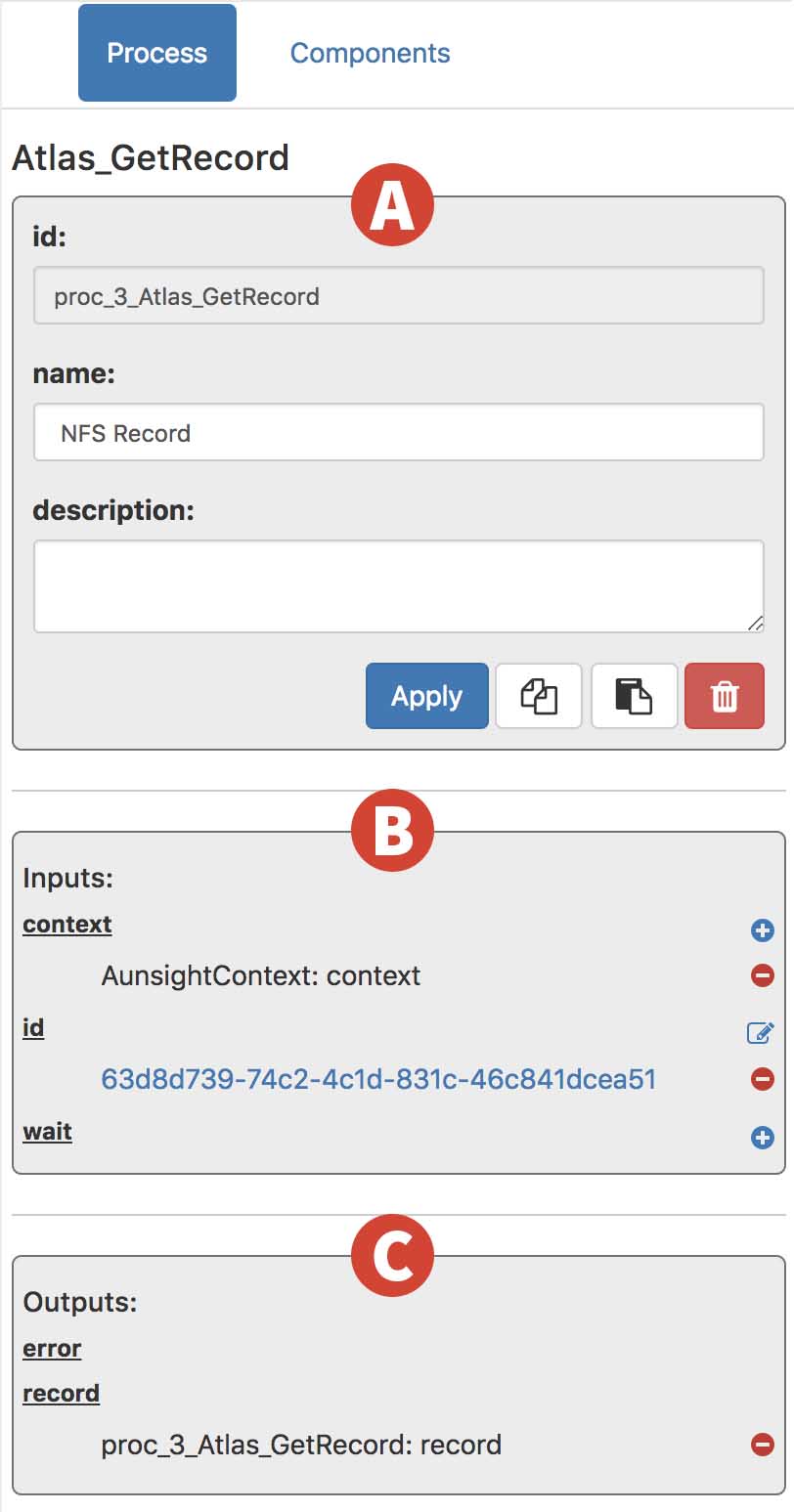Open the 63d8d739-74c2 record id link
The image size is (794, 1512).
(x=378, y=1079)
